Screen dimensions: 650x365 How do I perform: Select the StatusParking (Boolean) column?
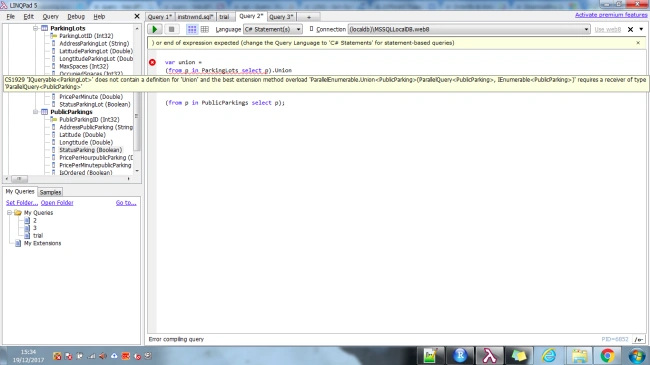pos(90,150)
